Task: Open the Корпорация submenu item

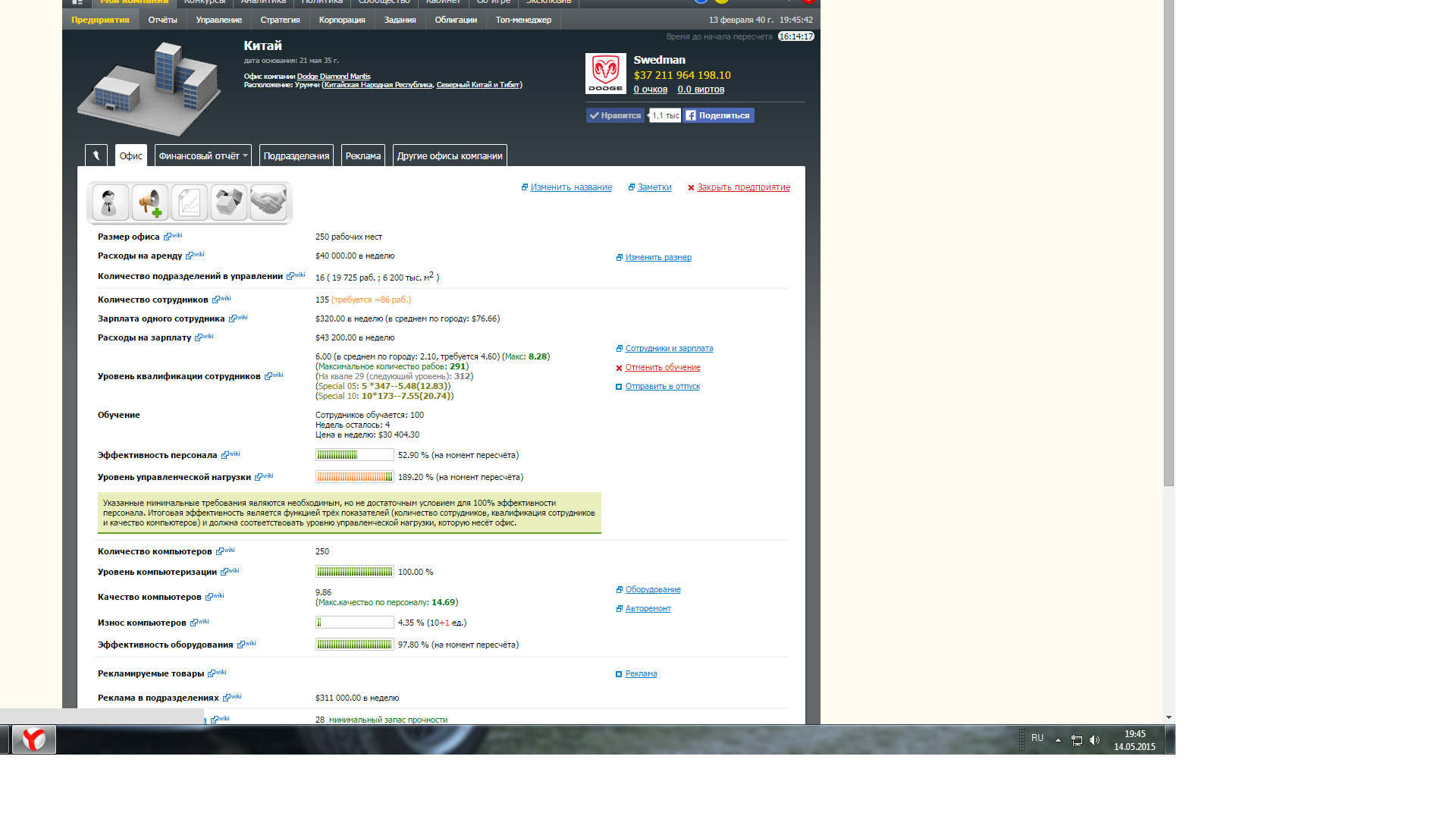Action: [x=342, y=20]
